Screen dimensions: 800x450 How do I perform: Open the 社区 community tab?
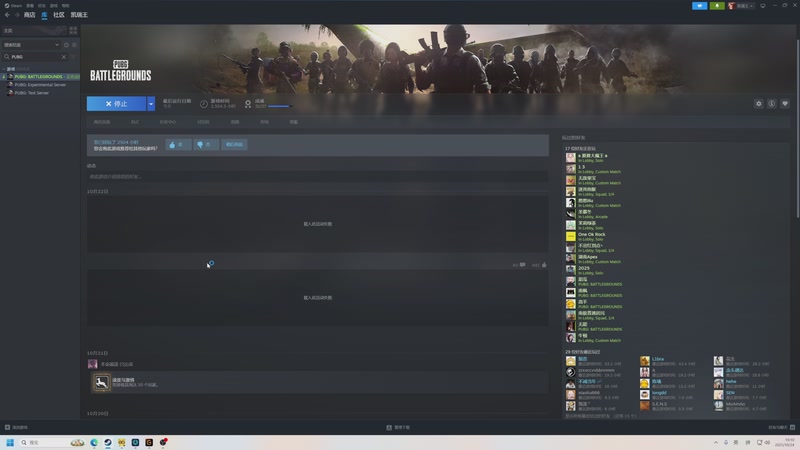coord(59,15)
